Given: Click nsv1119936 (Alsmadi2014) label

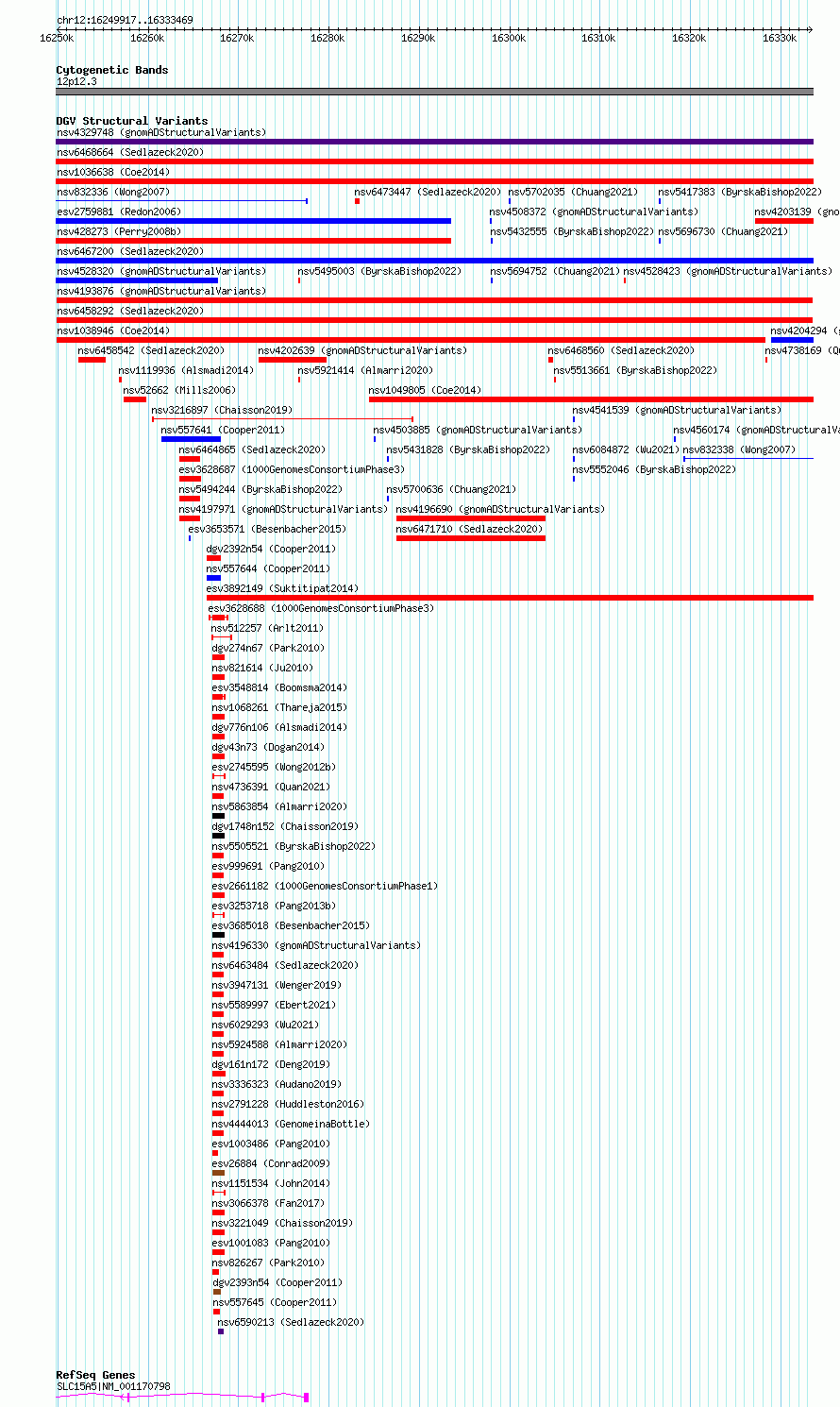Looking at the screenshot, I should click(186, 370).
